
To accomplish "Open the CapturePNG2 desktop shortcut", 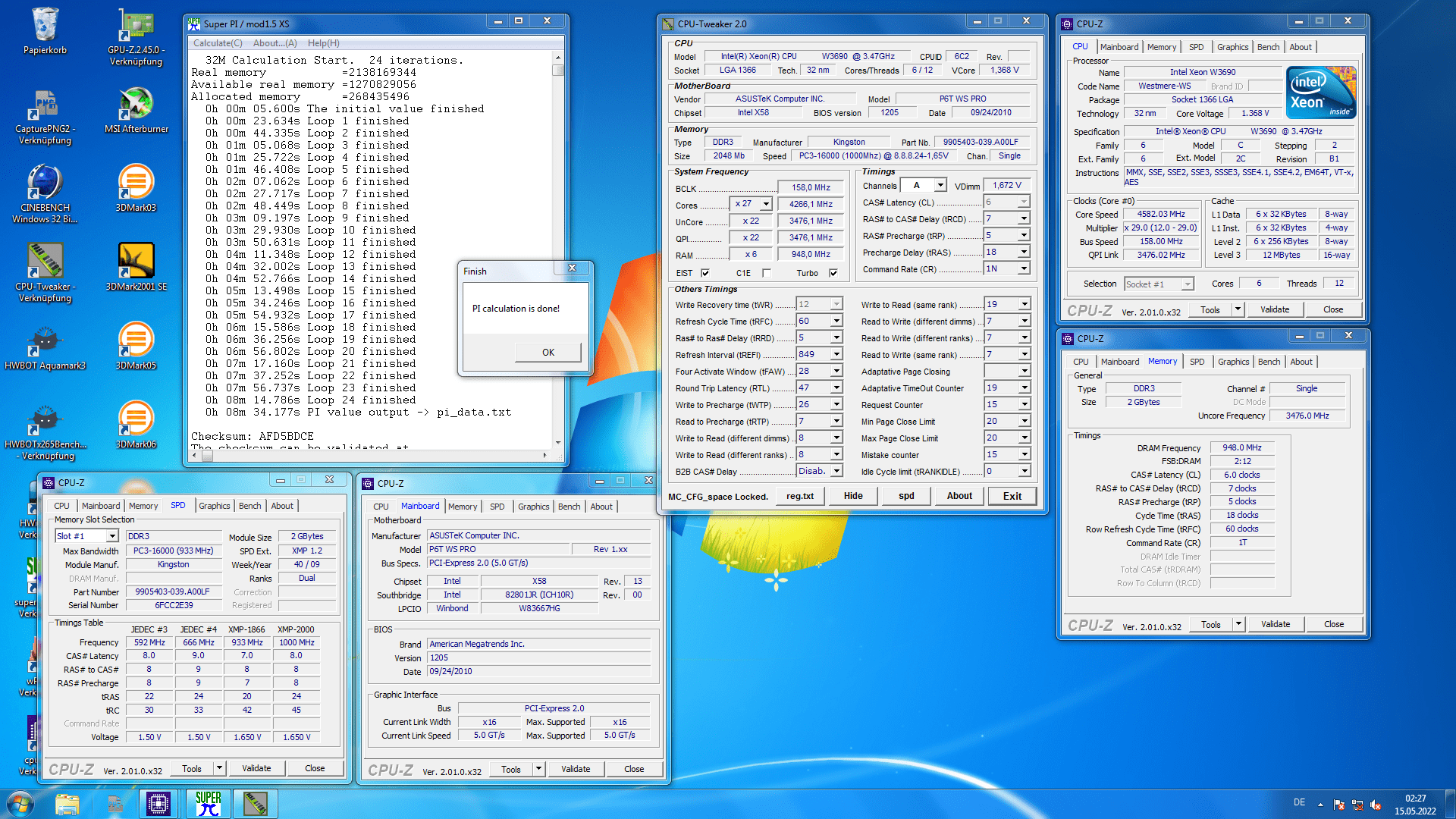I will point(45,115).
